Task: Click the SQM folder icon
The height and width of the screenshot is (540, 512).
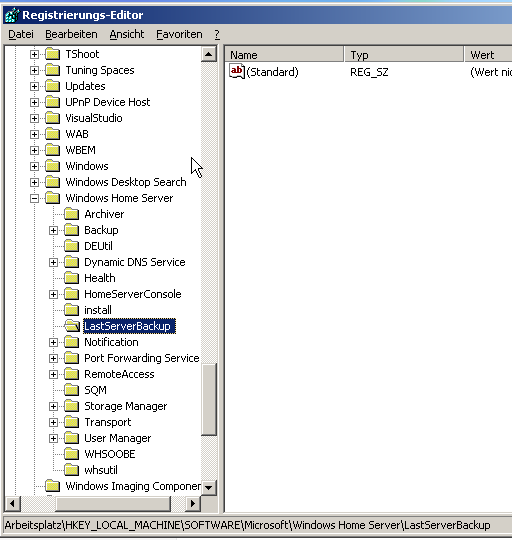Action: pos(72,390)
